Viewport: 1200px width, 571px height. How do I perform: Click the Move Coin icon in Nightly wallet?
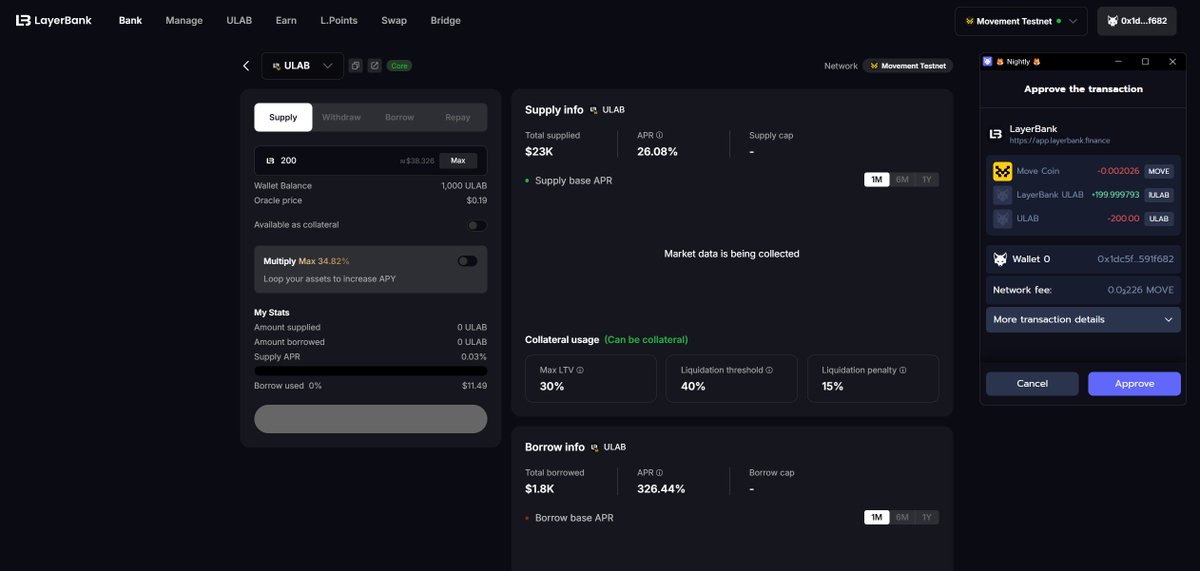coord(1002,171)
